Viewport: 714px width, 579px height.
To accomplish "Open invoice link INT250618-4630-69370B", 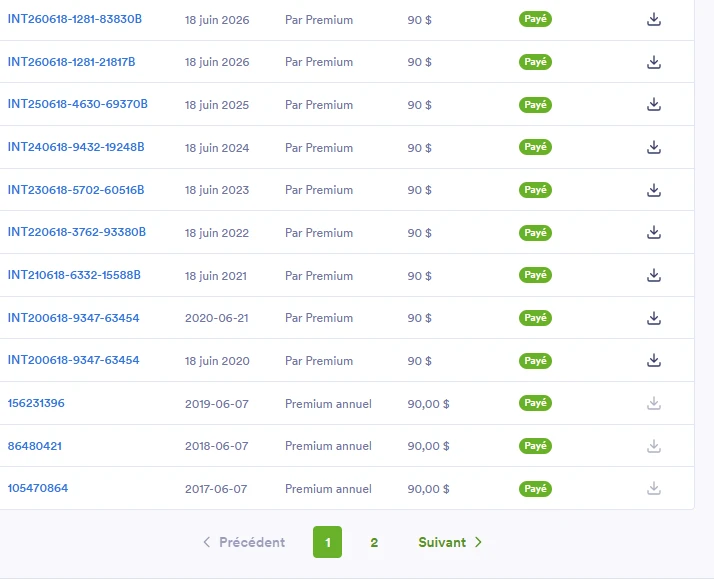I will 78,104.
